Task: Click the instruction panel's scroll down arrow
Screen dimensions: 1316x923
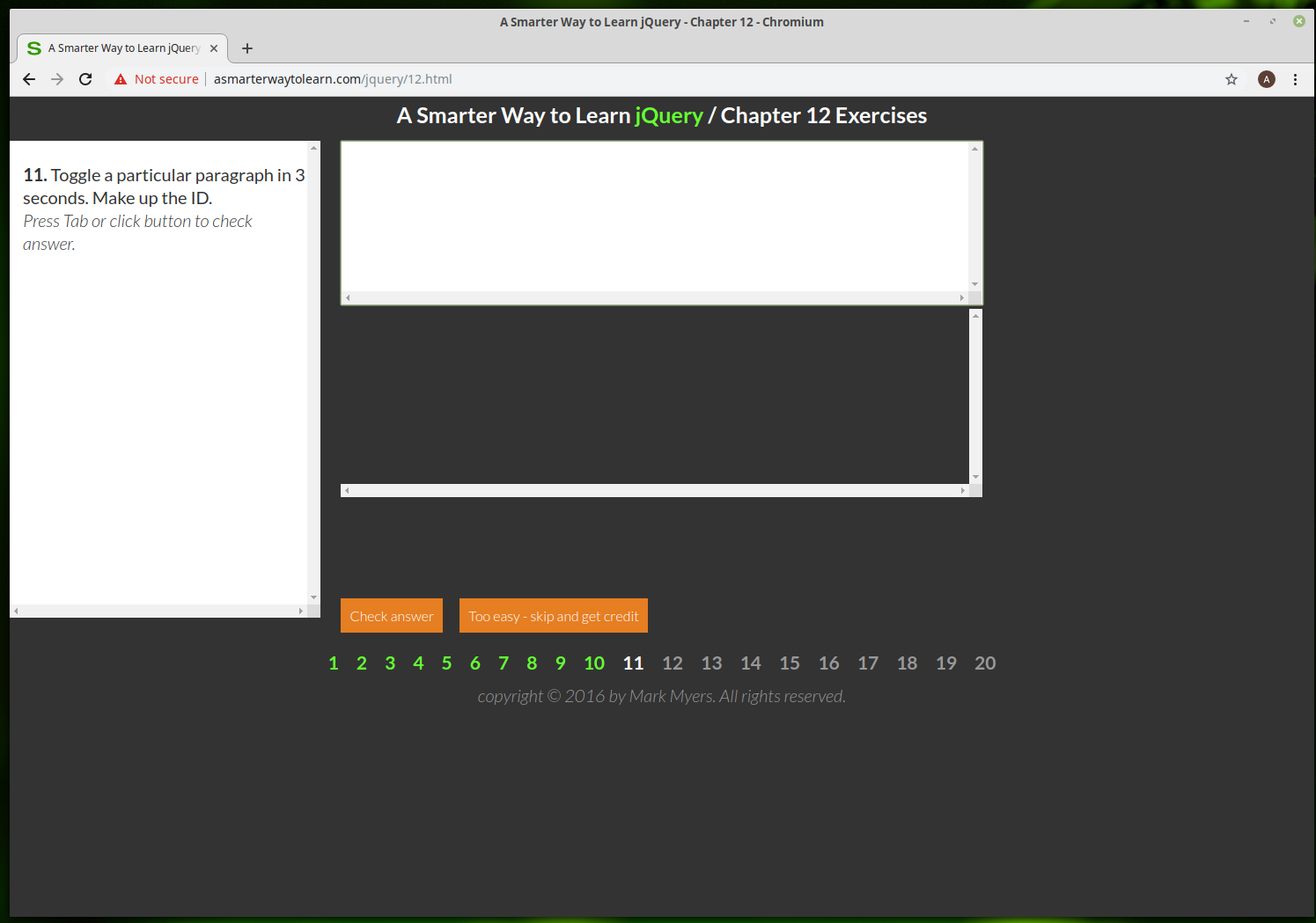Action: point(313,597)
